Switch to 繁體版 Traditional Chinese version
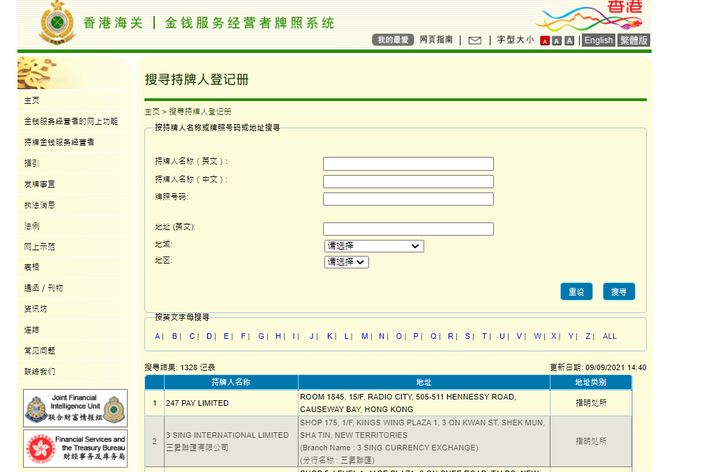The image size is (720, 472). tap(633, 40)
